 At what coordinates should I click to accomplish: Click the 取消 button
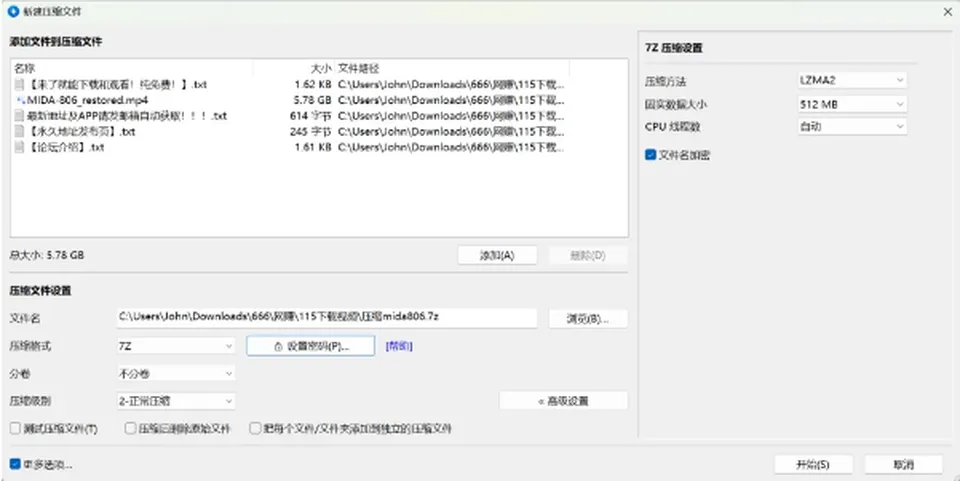pyautogui.click(x=903, y=464)
